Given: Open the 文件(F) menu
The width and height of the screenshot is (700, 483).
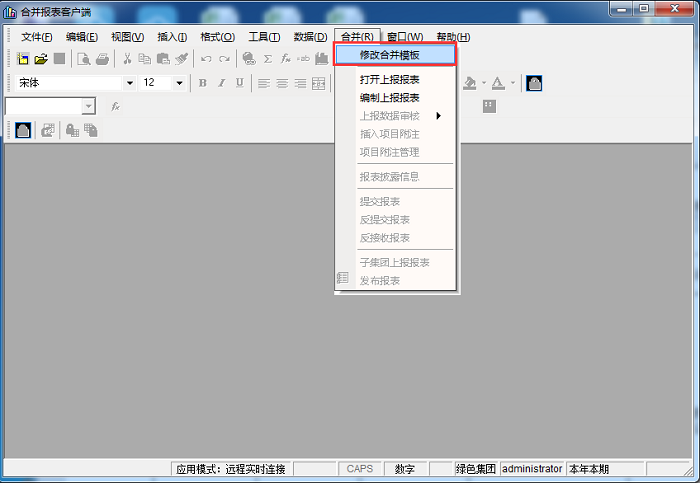Looking at the screenshot, I should pyautogui.click(x=37, y=37).
